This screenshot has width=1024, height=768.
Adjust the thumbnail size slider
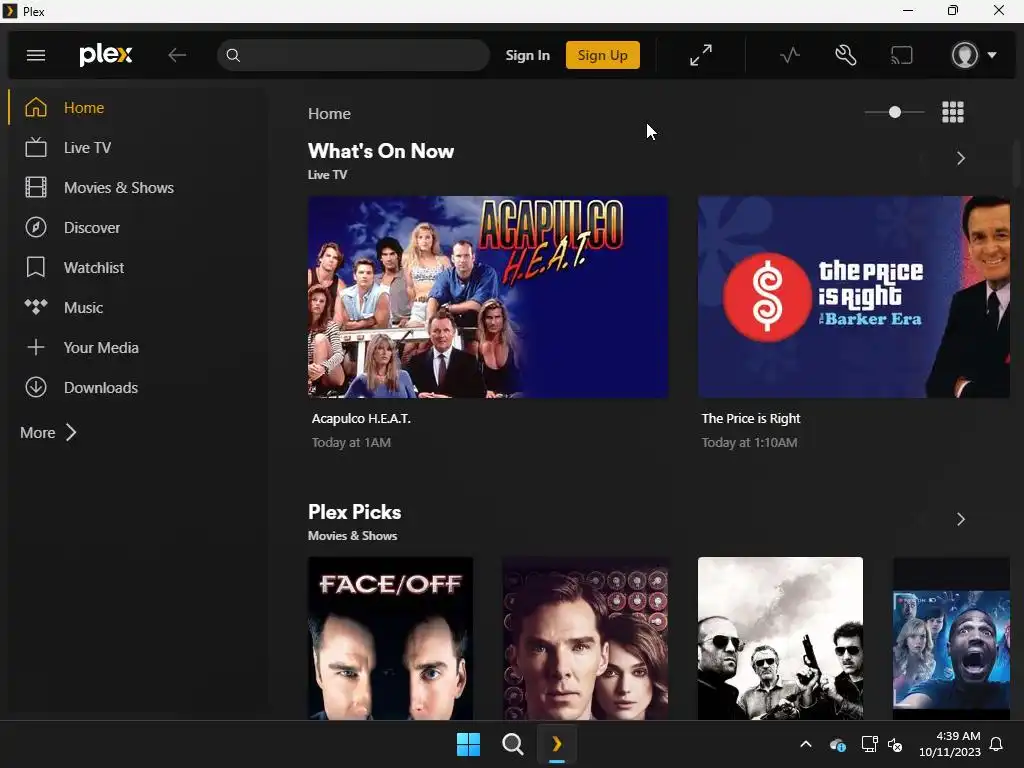point(894,112)
